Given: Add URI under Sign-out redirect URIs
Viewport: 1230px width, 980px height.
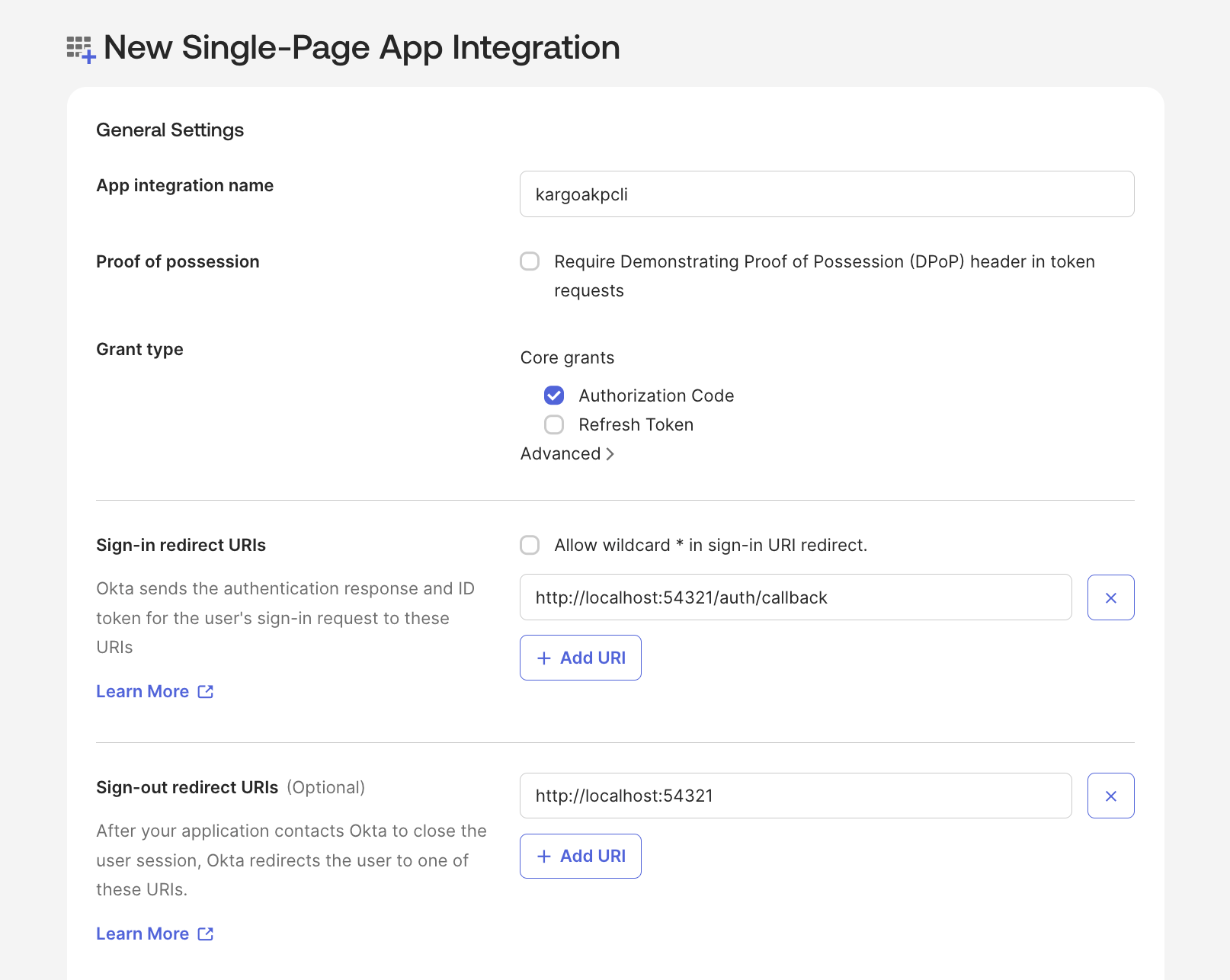Looking at the screenshot, I should pos(581,856).
